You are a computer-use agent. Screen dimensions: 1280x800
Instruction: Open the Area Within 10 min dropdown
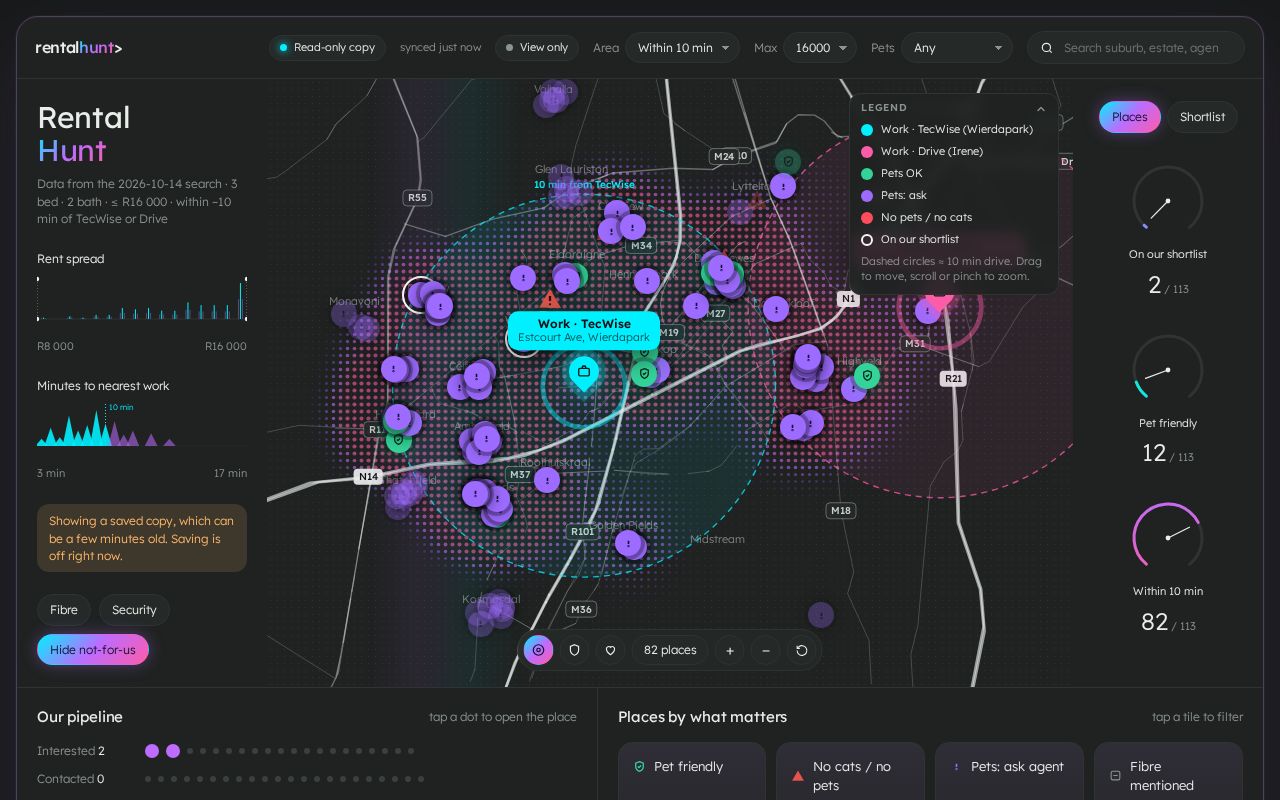click(682, 48)
